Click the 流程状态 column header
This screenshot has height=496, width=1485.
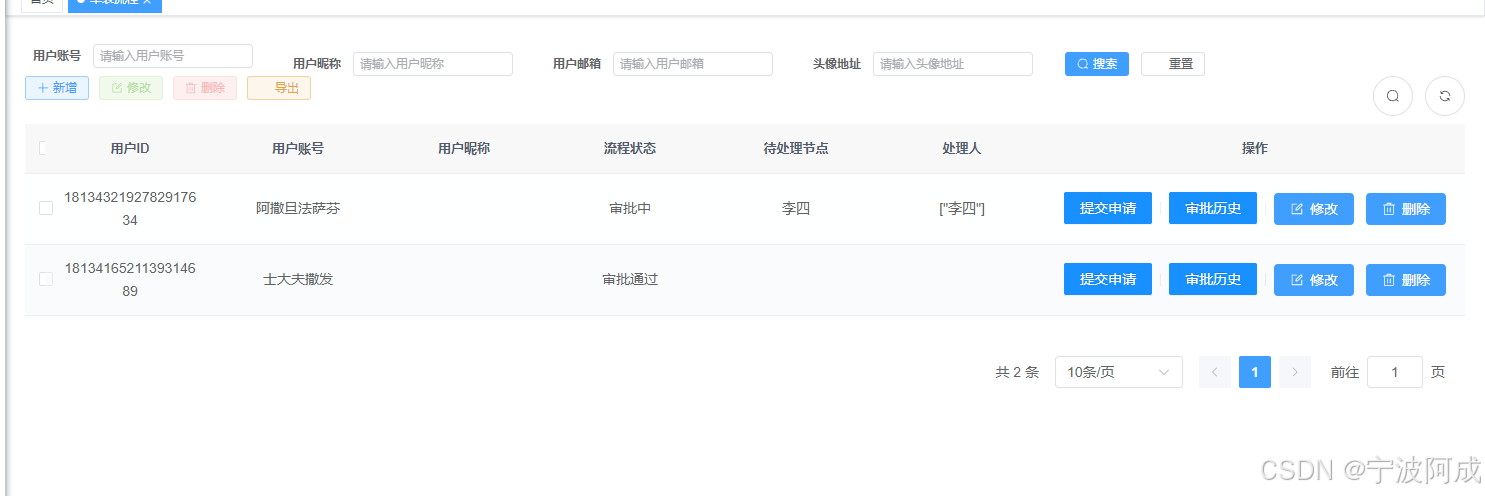(630, 148)
